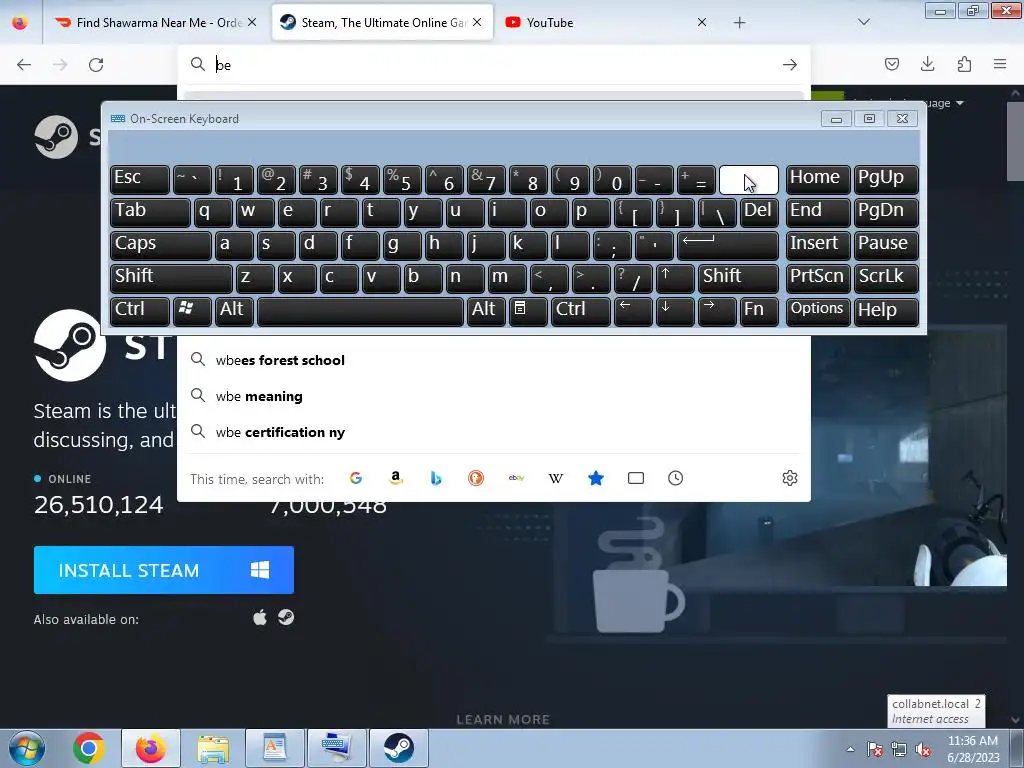Expand the language dropdown on Steam page
This screenshot has height=768, width=1024.
959,103
